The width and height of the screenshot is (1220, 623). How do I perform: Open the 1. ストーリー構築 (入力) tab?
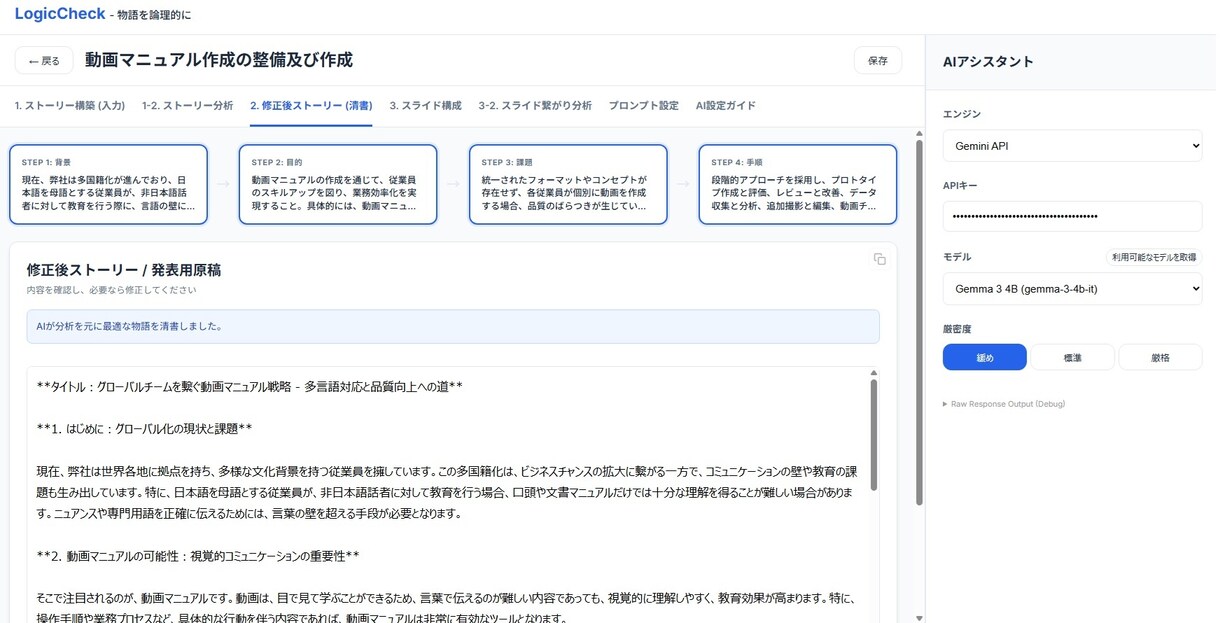point(70,106)
